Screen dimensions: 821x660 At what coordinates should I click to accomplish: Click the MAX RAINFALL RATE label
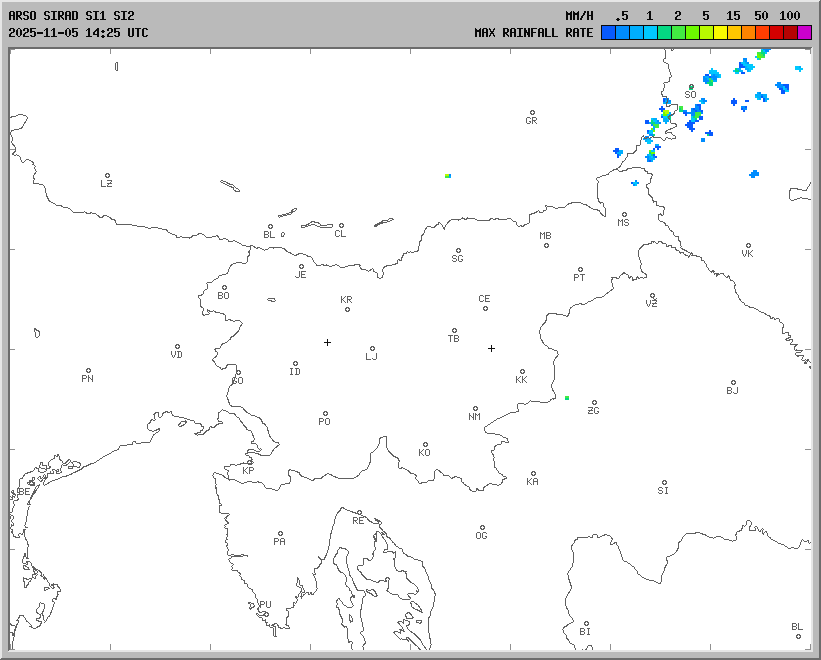(533, 32)
